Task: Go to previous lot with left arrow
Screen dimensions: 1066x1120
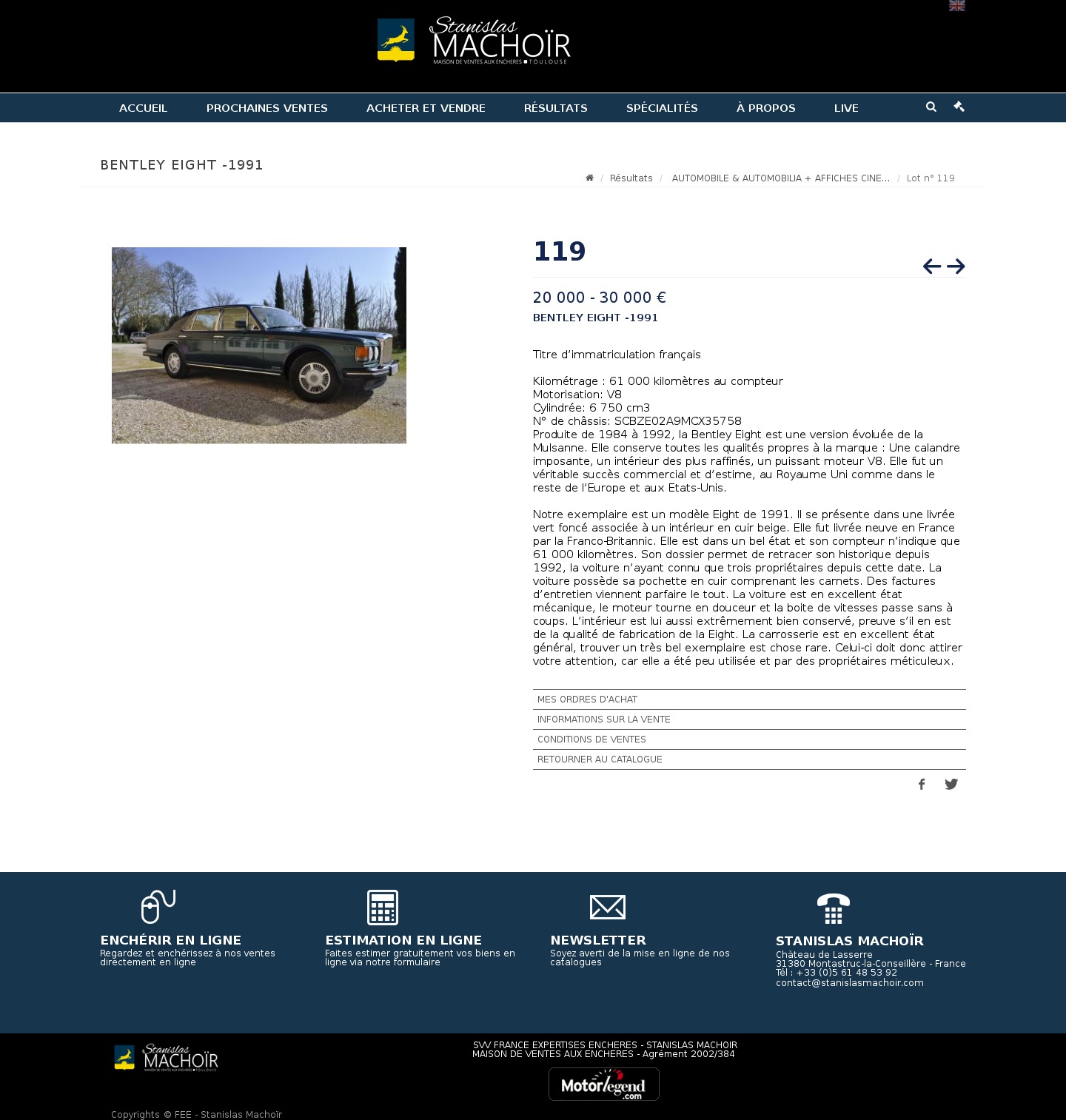Action: point(932,266)
